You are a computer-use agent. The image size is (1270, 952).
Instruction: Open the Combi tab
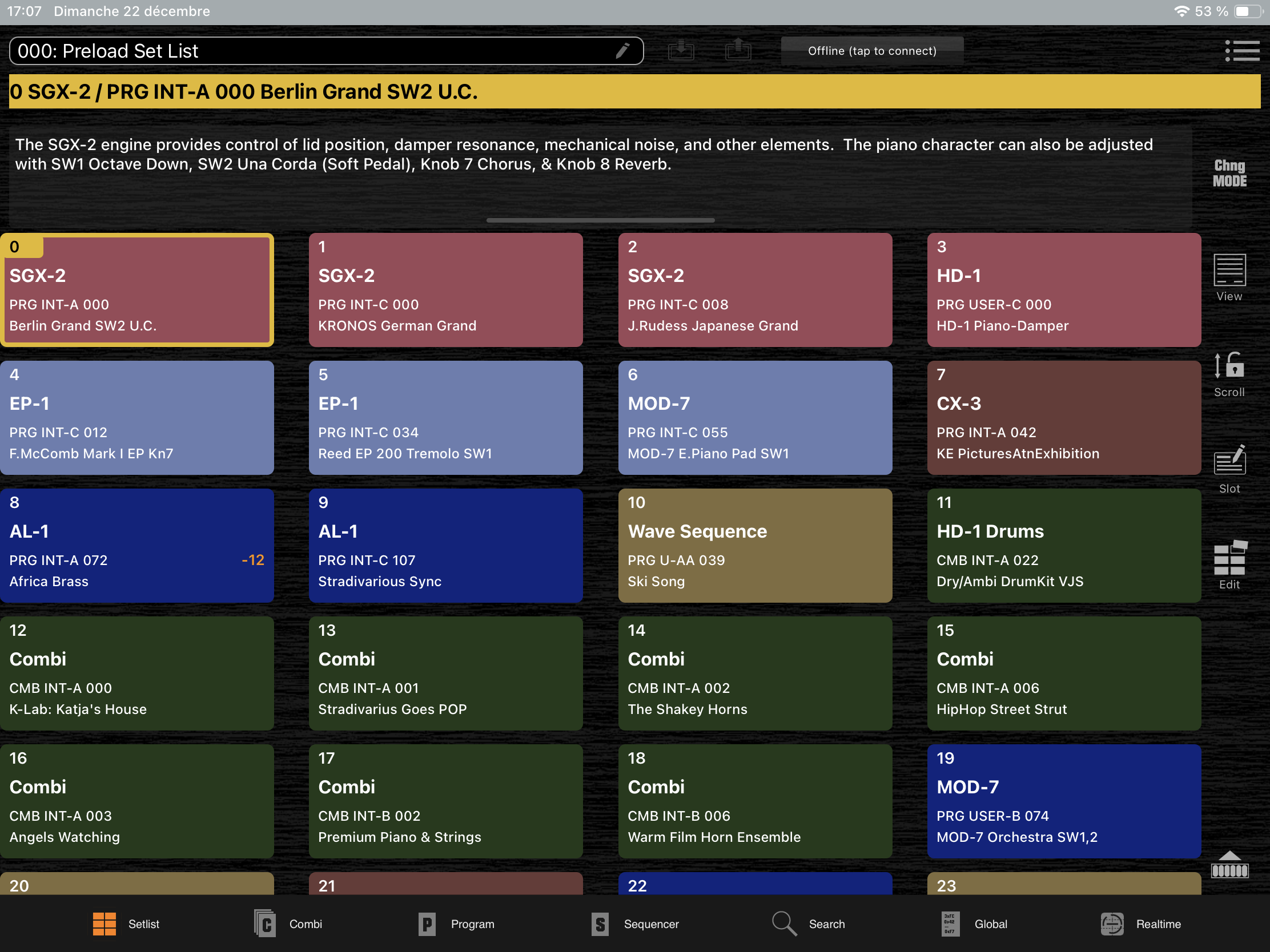tap(288, 924)
